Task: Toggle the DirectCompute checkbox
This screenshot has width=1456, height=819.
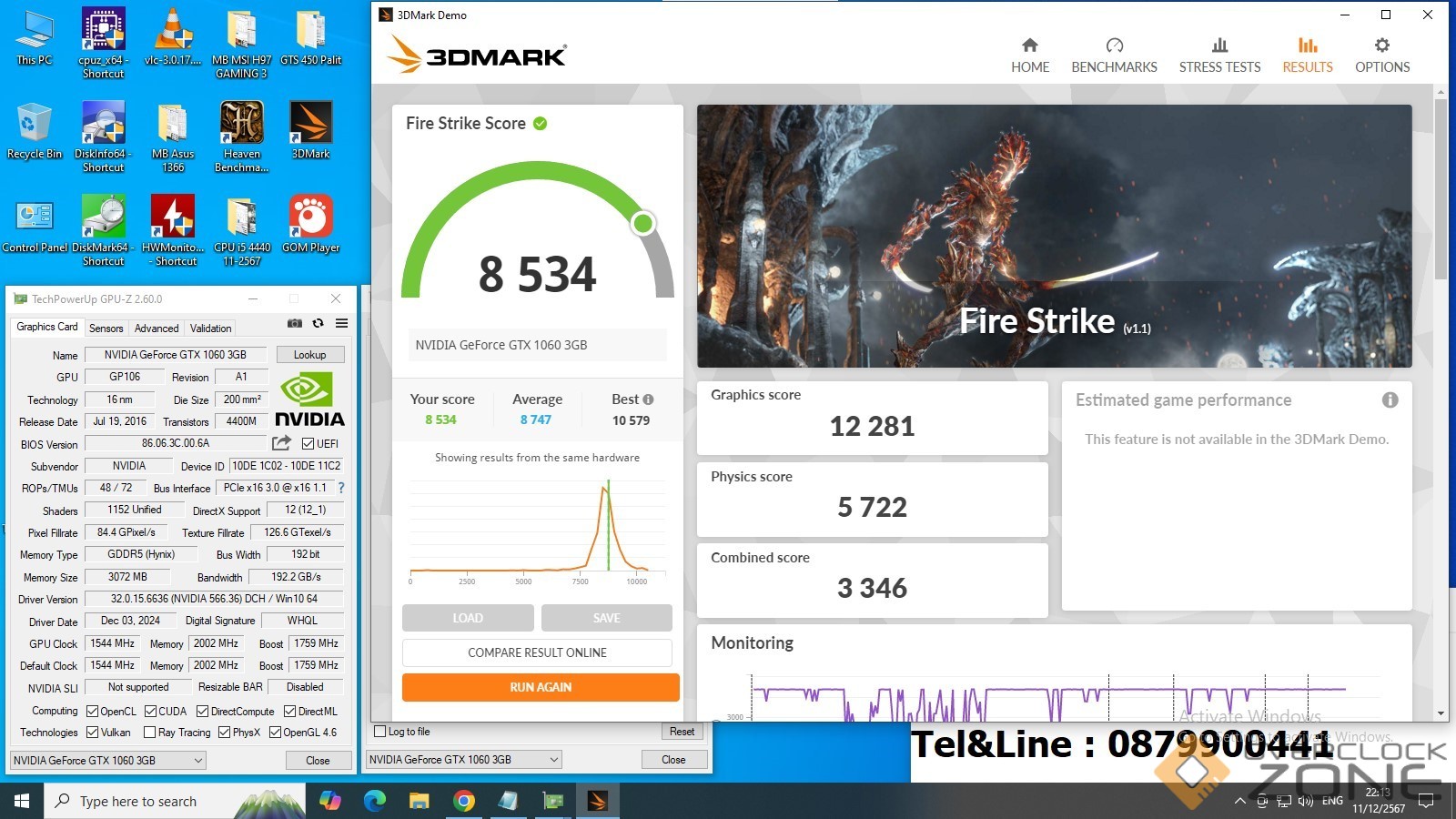Action: (x=202, y=712)
